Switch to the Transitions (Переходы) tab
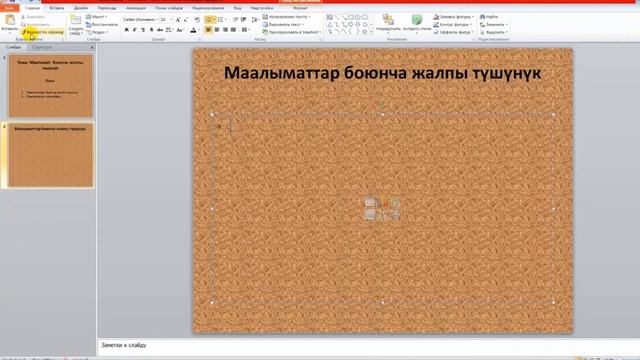Image resolution: width=640 pixels, height=360 pixels. tap(107, 8)
